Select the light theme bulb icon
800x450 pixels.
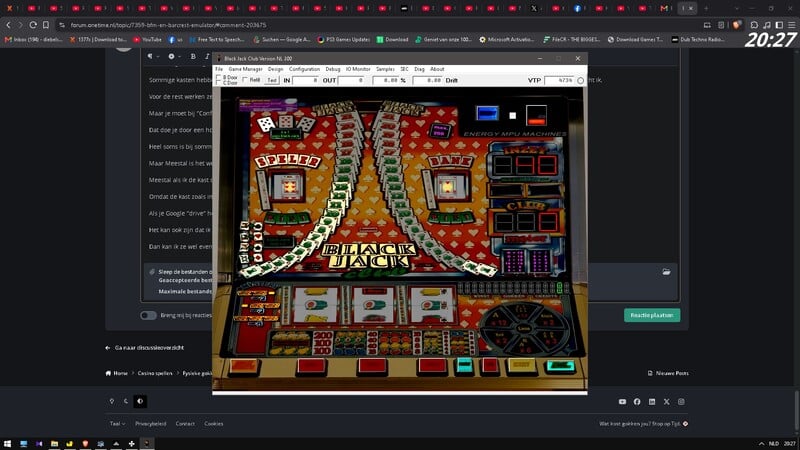coord(112,402)
